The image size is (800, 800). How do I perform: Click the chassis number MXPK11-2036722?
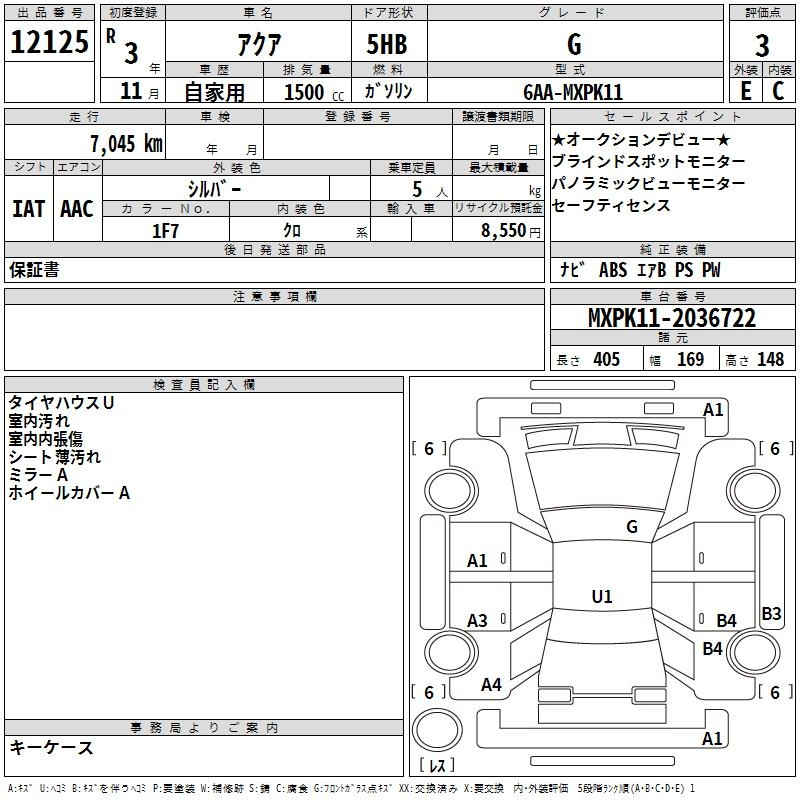coord(671,319)
